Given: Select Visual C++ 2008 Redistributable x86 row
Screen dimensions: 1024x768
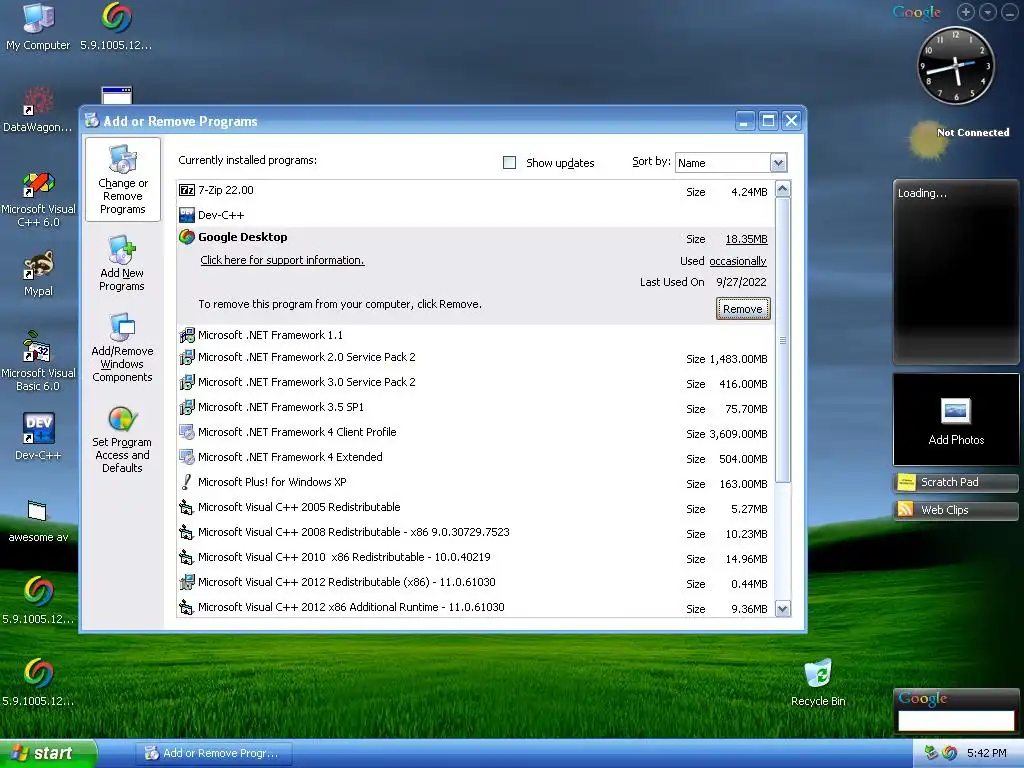Looking at the screenshot, I should pos(475,533).
